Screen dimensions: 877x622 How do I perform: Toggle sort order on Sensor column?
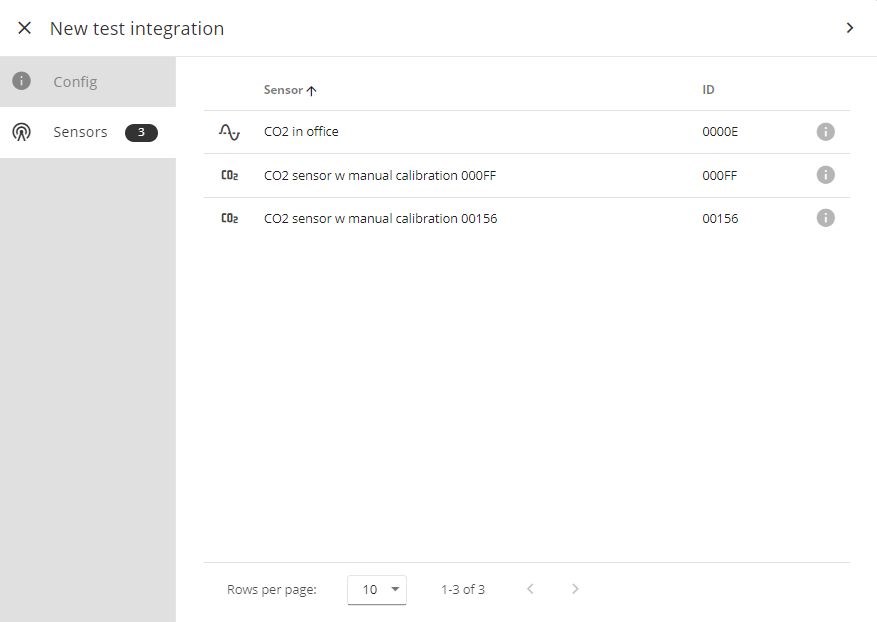(289, 90)
